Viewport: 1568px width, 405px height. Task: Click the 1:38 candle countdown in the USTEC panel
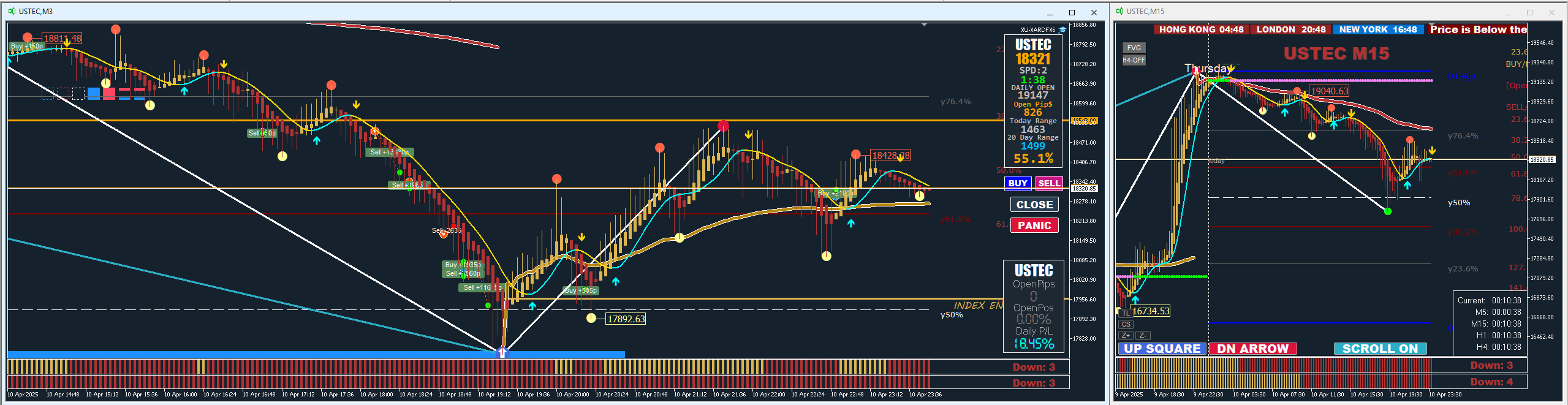(1032, 80)
